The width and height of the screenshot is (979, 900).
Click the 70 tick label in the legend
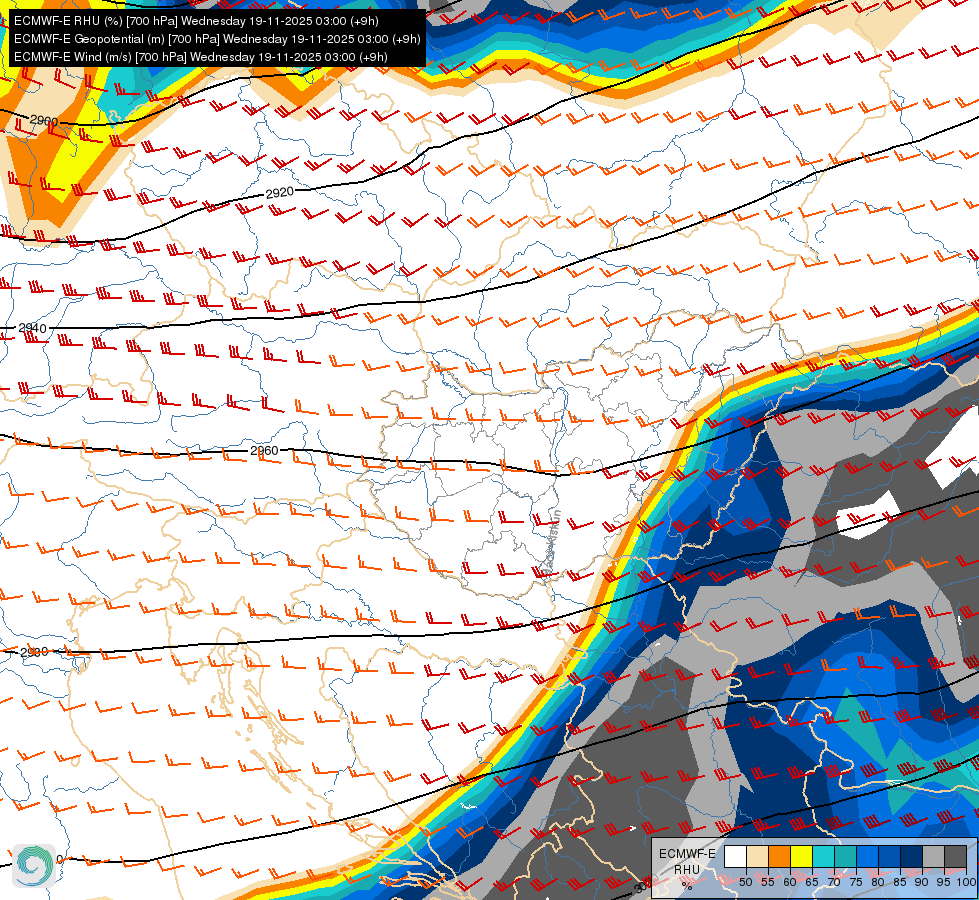tap(834, 882)
